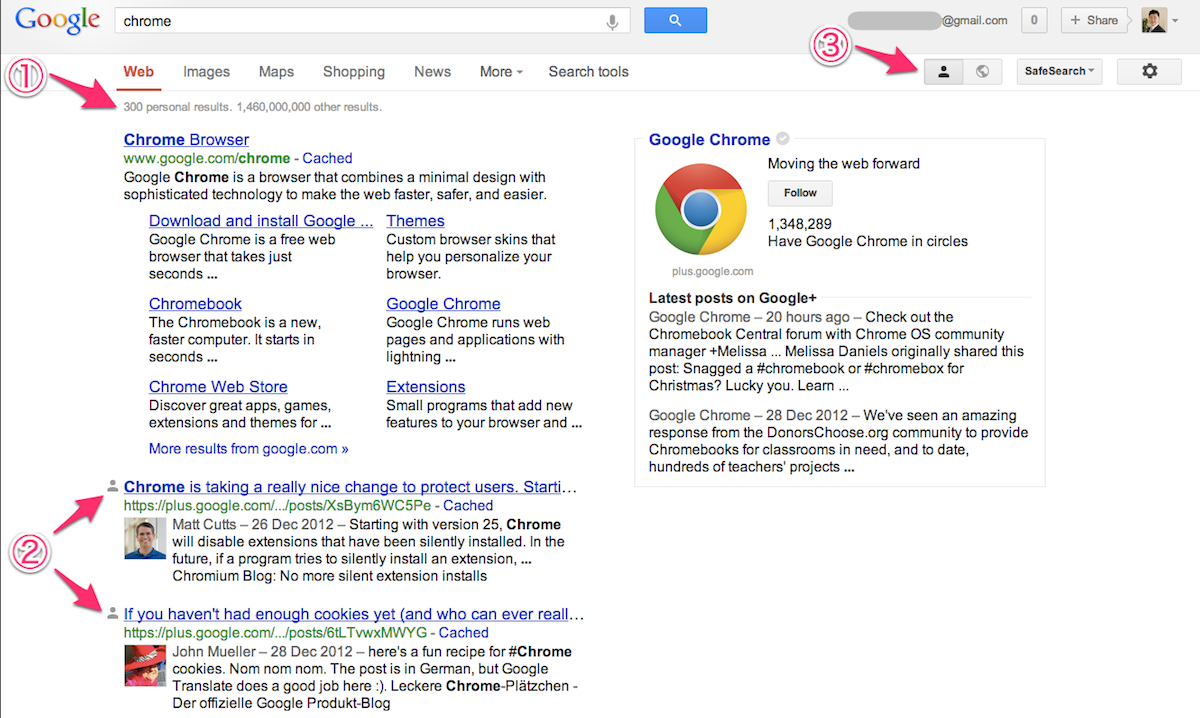Click the person icon beside cookies result
This screenshot has width=1200, height=718.
click(x=112, y=614)
